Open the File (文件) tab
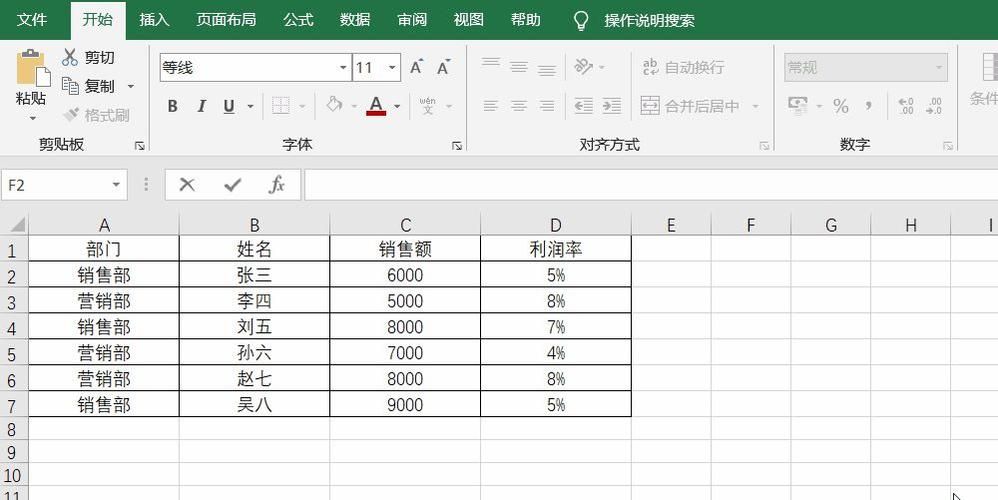This screenshot has height=500, width=998. (x=32, y=20)
